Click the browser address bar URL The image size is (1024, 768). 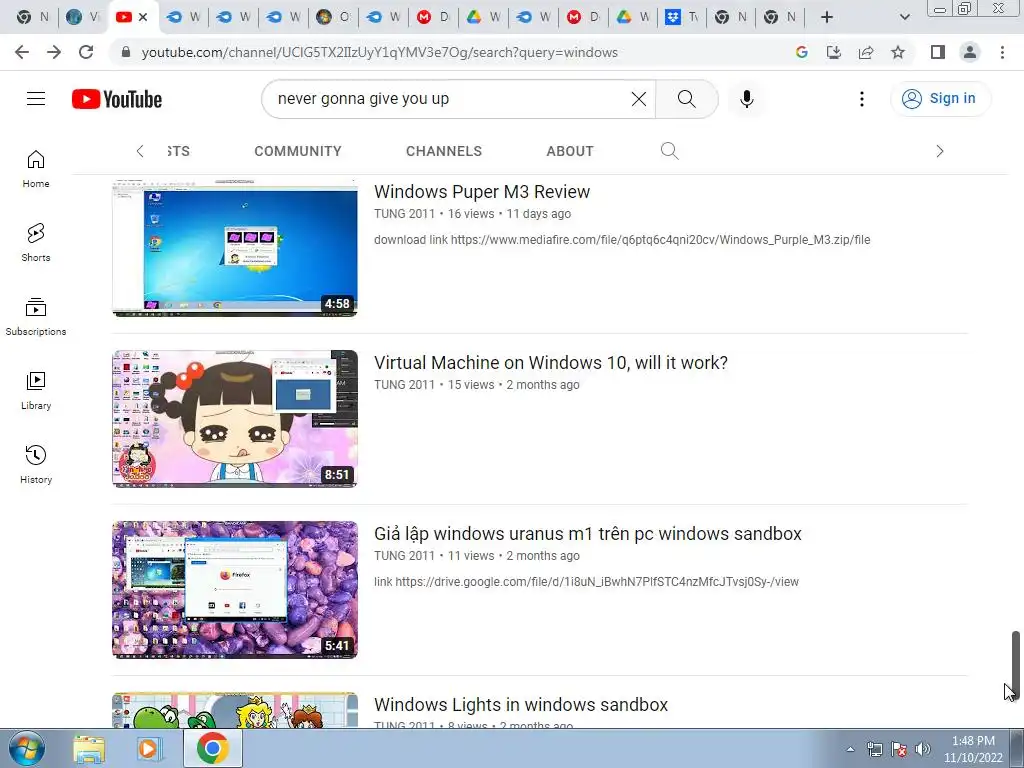[x=379, y=52]
